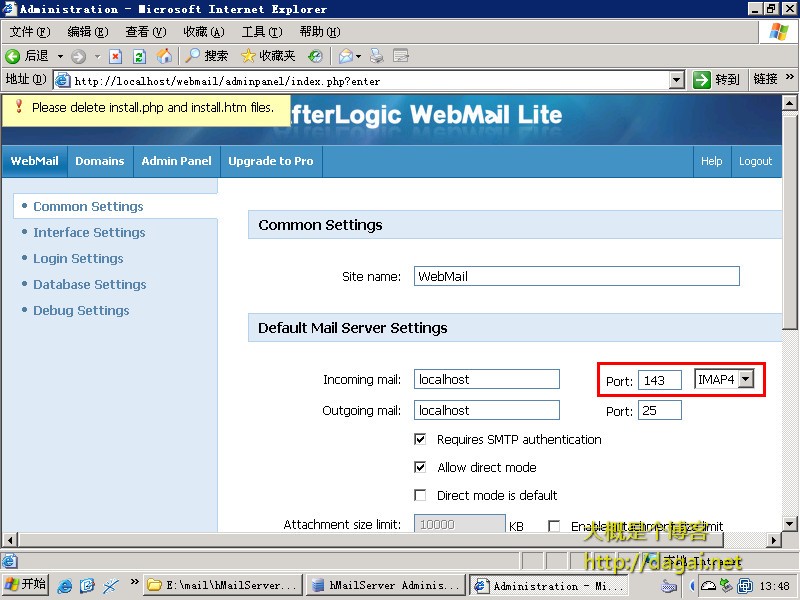The image size is (800, 600).
Task: Uncheck Allow direct mode
Action: 420,467
